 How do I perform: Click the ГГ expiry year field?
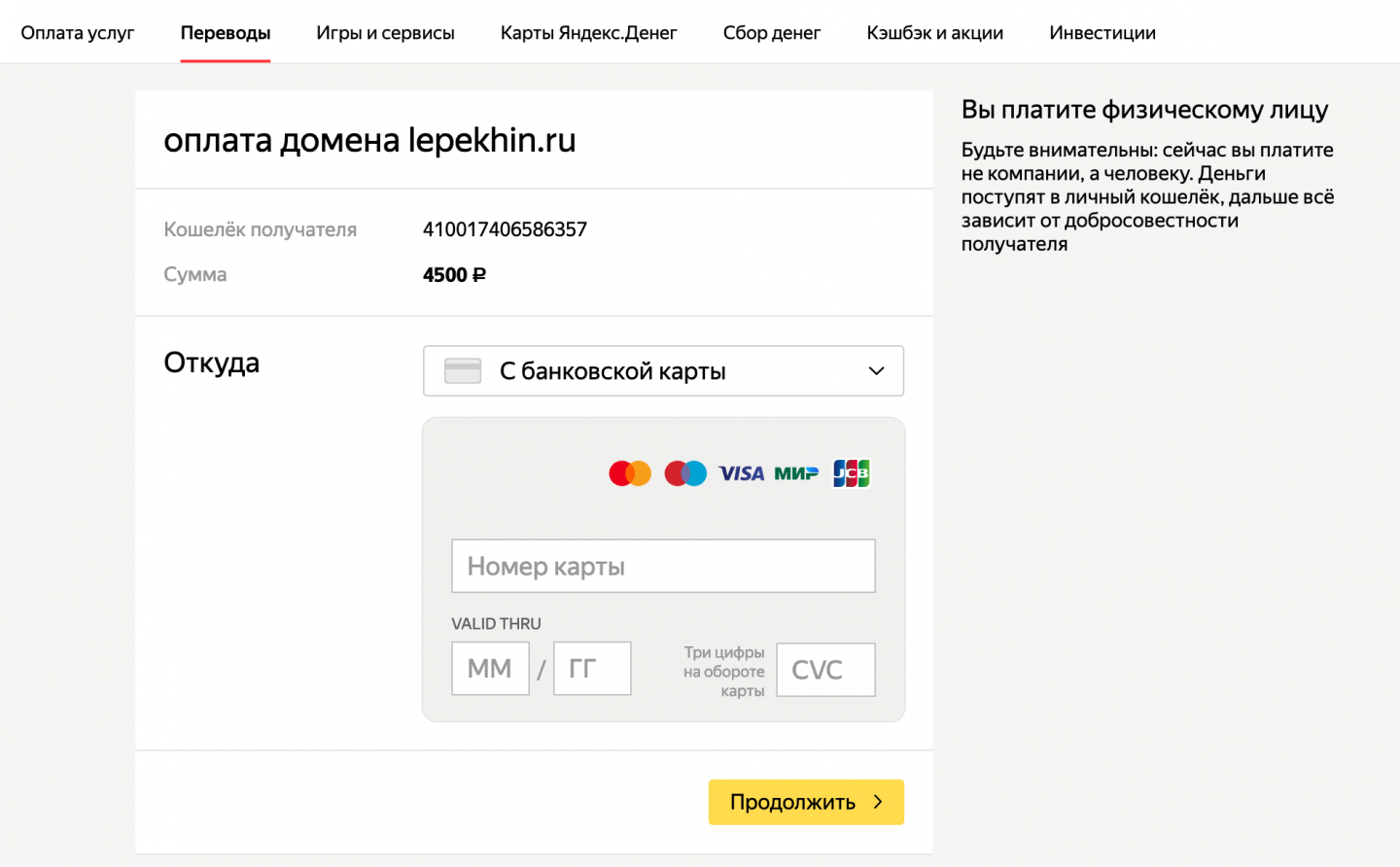click(592, 669)
